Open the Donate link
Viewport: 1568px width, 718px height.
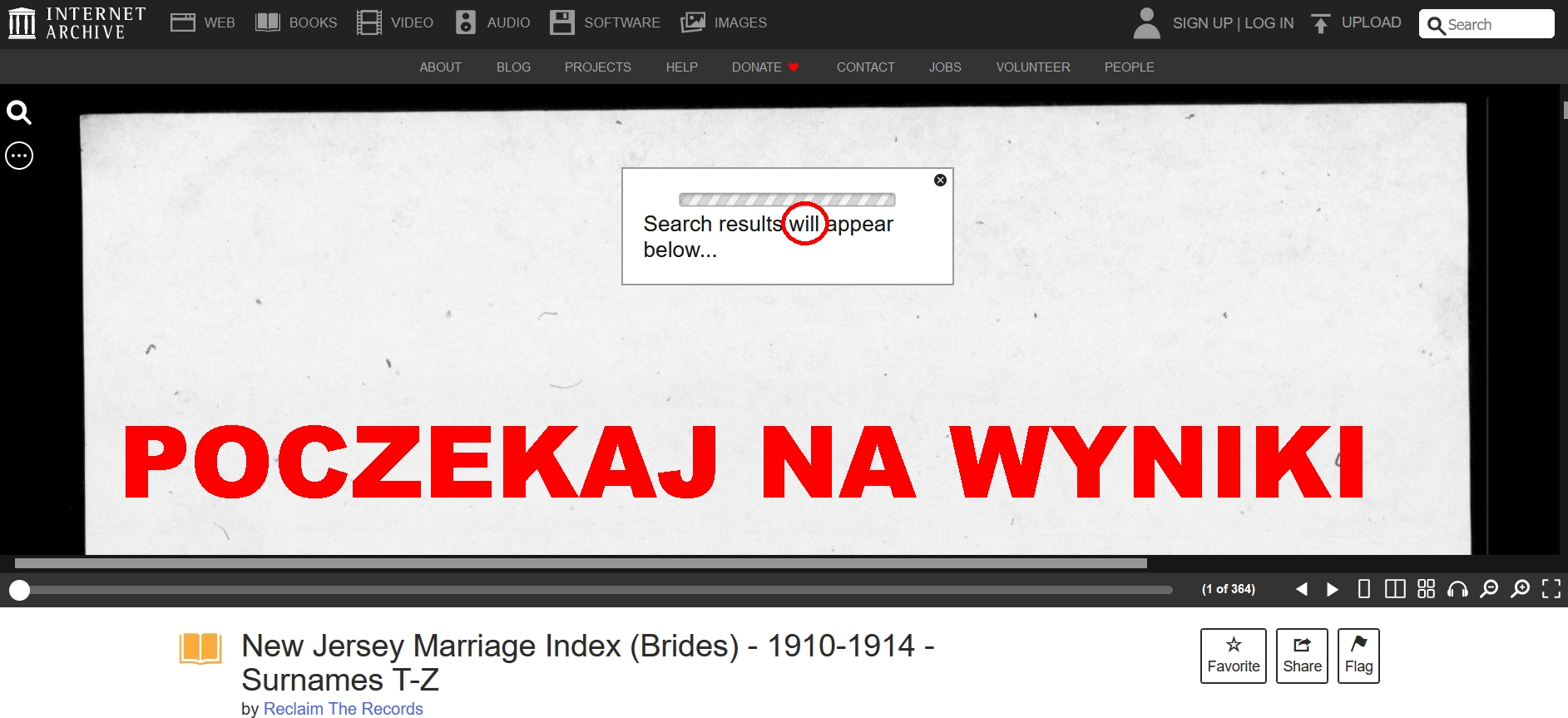tap(765, 67)
